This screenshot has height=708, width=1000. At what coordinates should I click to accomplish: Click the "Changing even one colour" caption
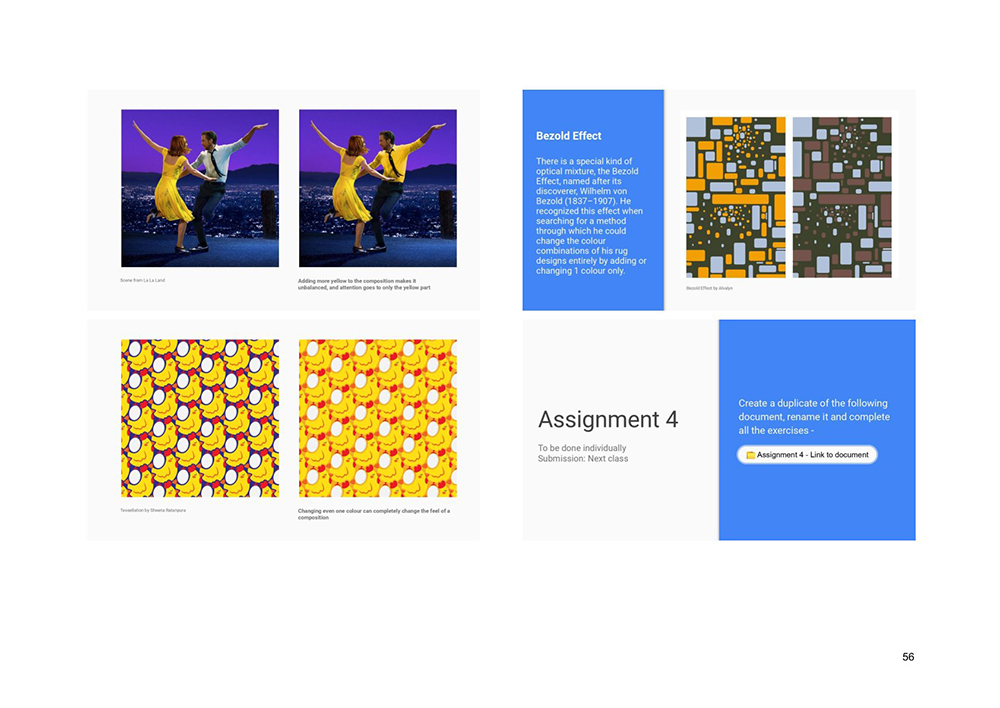coord(374,514)
